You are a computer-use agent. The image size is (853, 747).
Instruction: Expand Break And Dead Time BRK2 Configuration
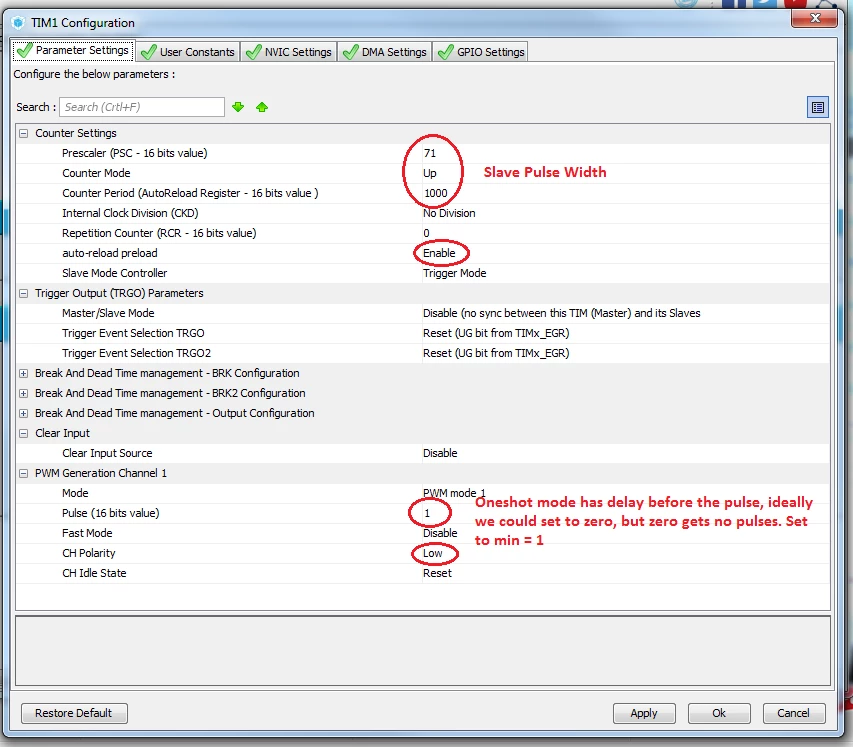[x=23, y=393]
